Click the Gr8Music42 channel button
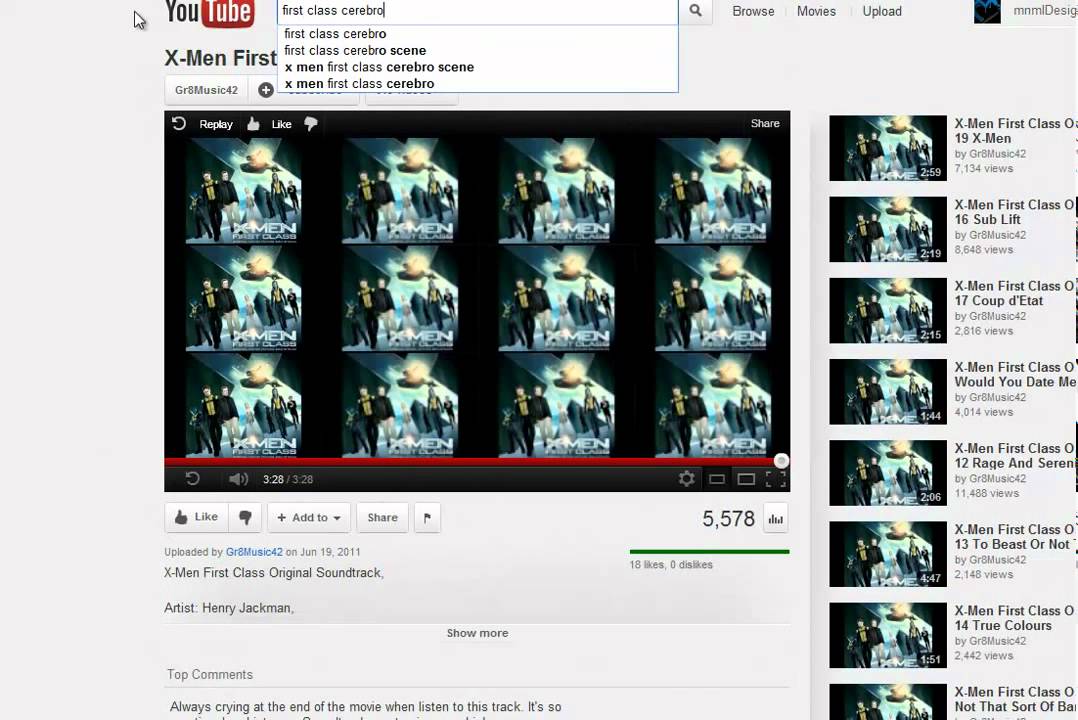This screenshot has width=1078, height=720. (x=206, y=90)
